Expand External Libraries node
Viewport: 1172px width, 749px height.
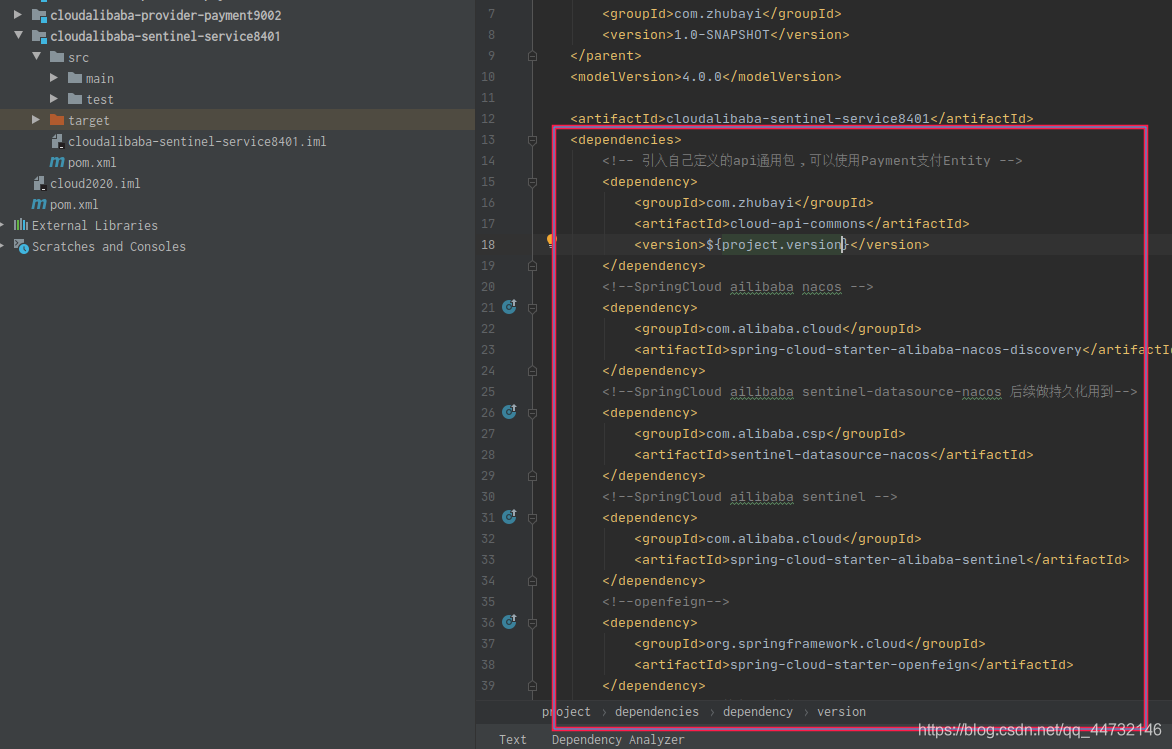point(3,224)
